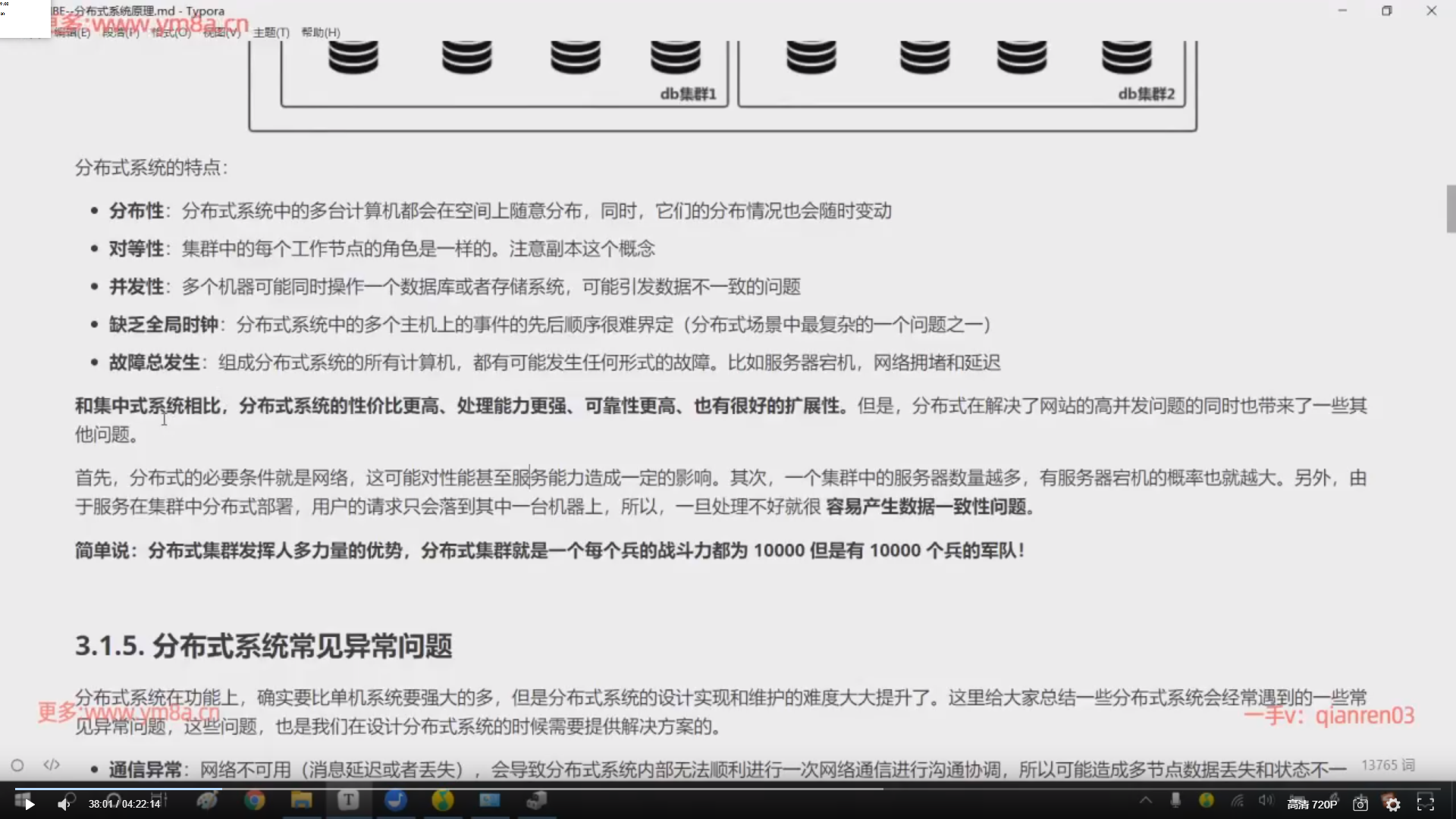Open the 帮助(H) menu
The height and width of the screenshot is (819, 1456).
click(321, 33)
